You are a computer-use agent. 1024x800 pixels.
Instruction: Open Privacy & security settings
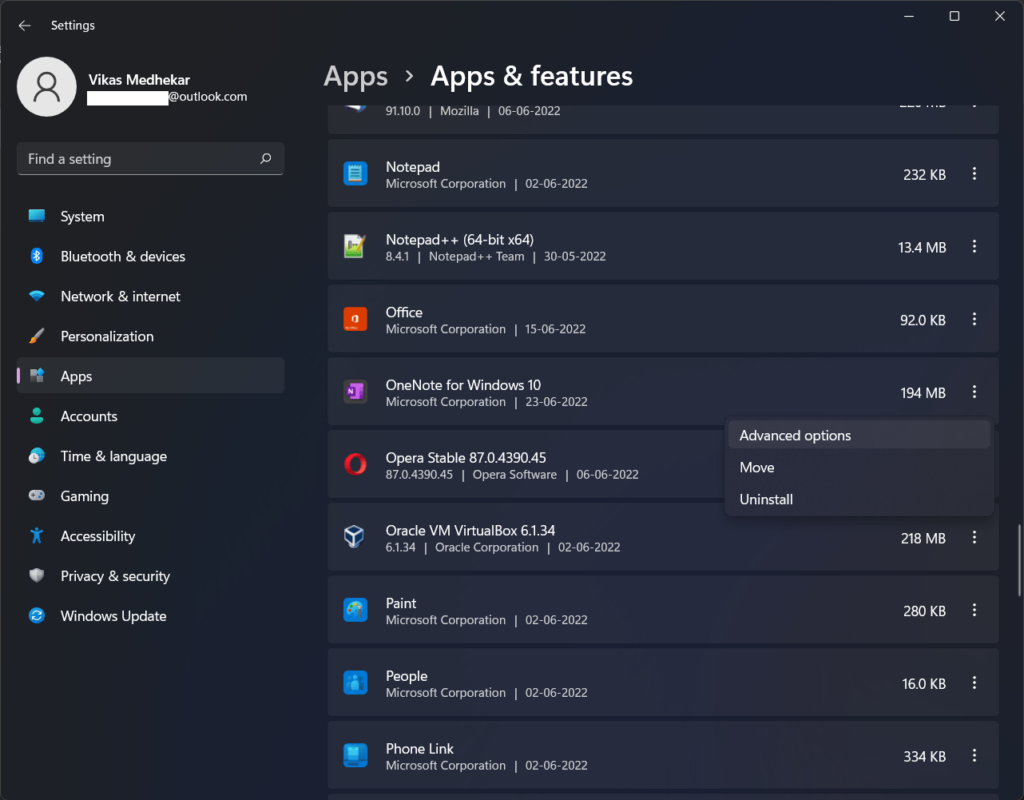[150, 576]
